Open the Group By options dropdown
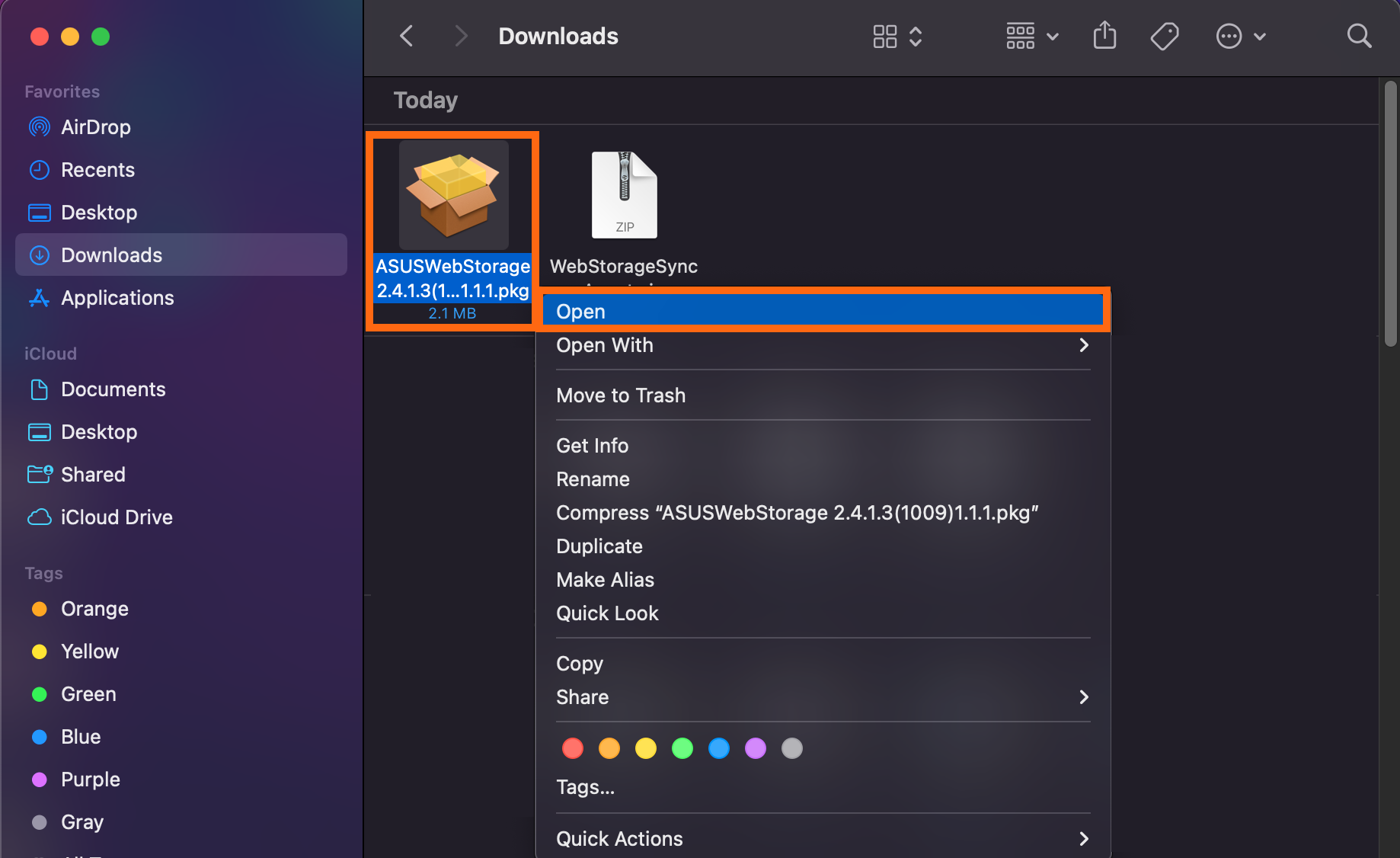Screen dimensions: 1400x858 pos(1031,36)
